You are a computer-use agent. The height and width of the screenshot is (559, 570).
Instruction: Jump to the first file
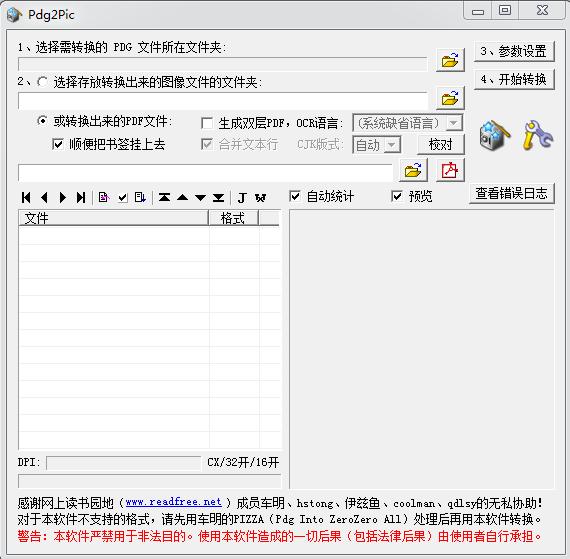click(26, 198)
